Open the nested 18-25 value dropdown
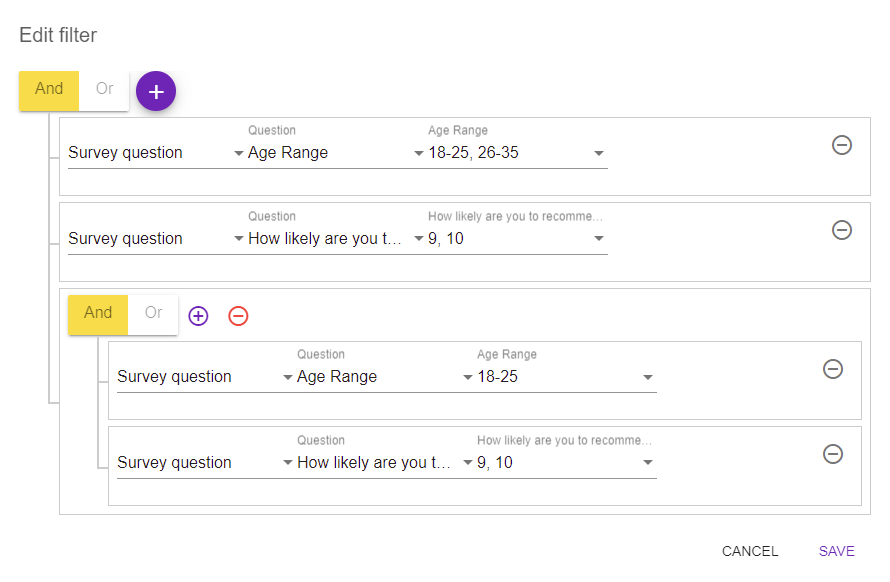Viewport: 890px width, 582px height. pyautogui.click(x=566, y=377)
